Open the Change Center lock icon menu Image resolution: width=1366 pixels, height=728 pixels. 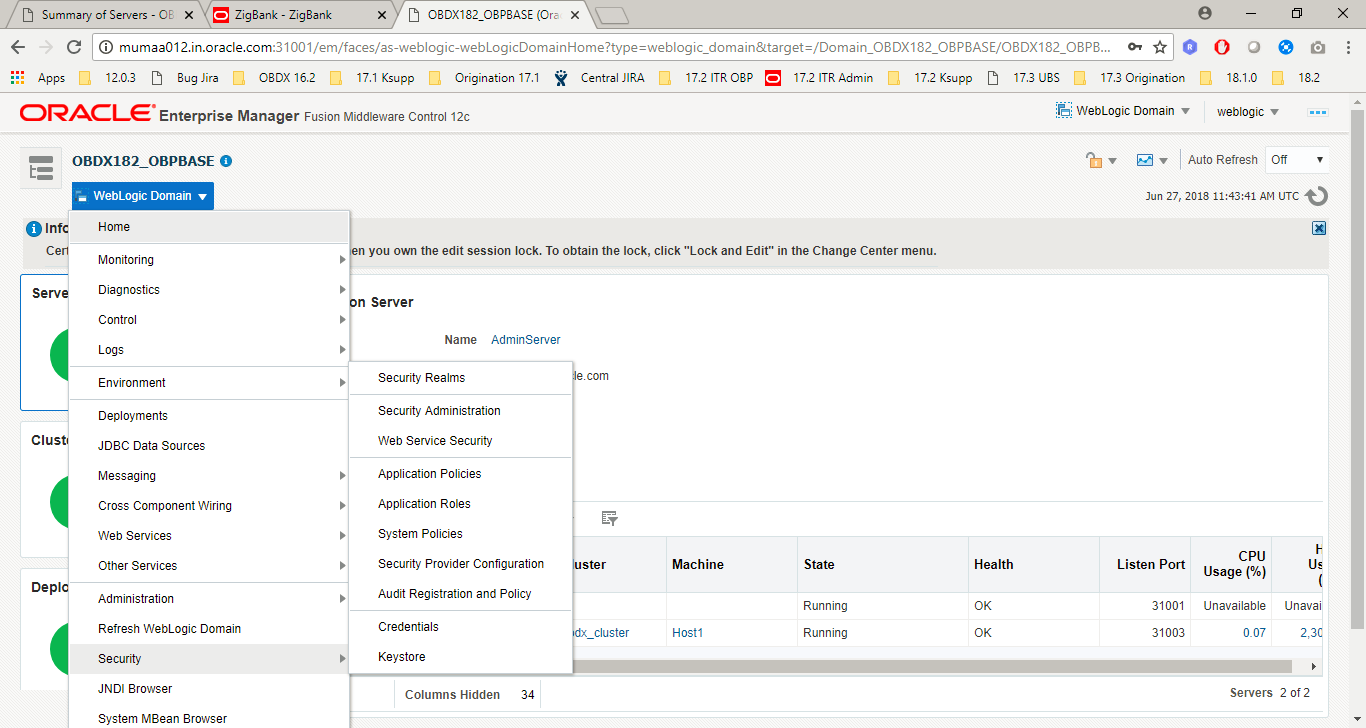[x=1101, y=160]
